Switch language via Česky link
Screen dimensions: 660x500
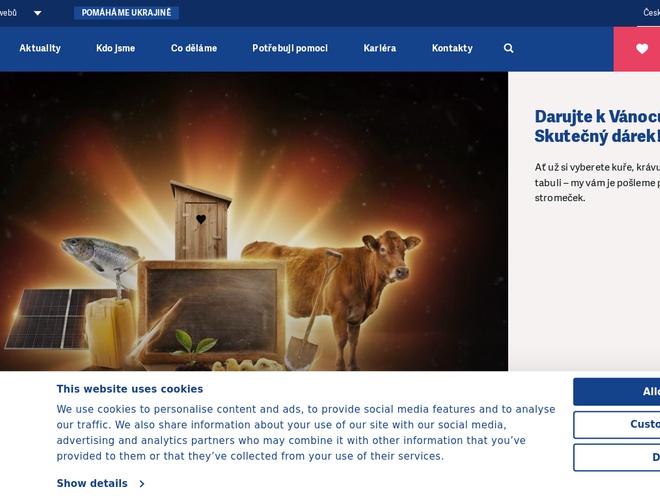tap(651, 13)
